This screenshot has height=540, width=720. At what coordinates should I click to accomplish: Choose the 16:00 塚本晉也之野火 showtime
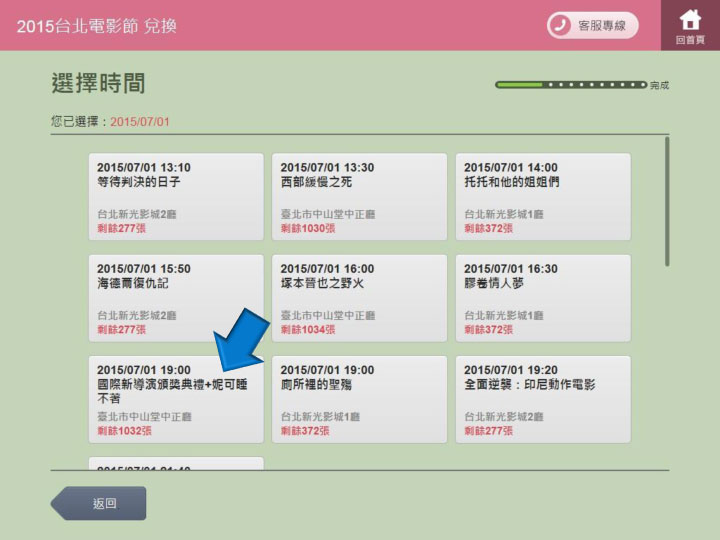tap(359, 298)
